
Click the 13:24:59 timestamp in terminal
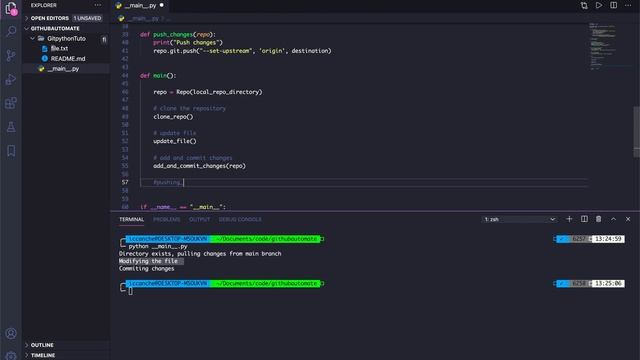tap(608, 239)
